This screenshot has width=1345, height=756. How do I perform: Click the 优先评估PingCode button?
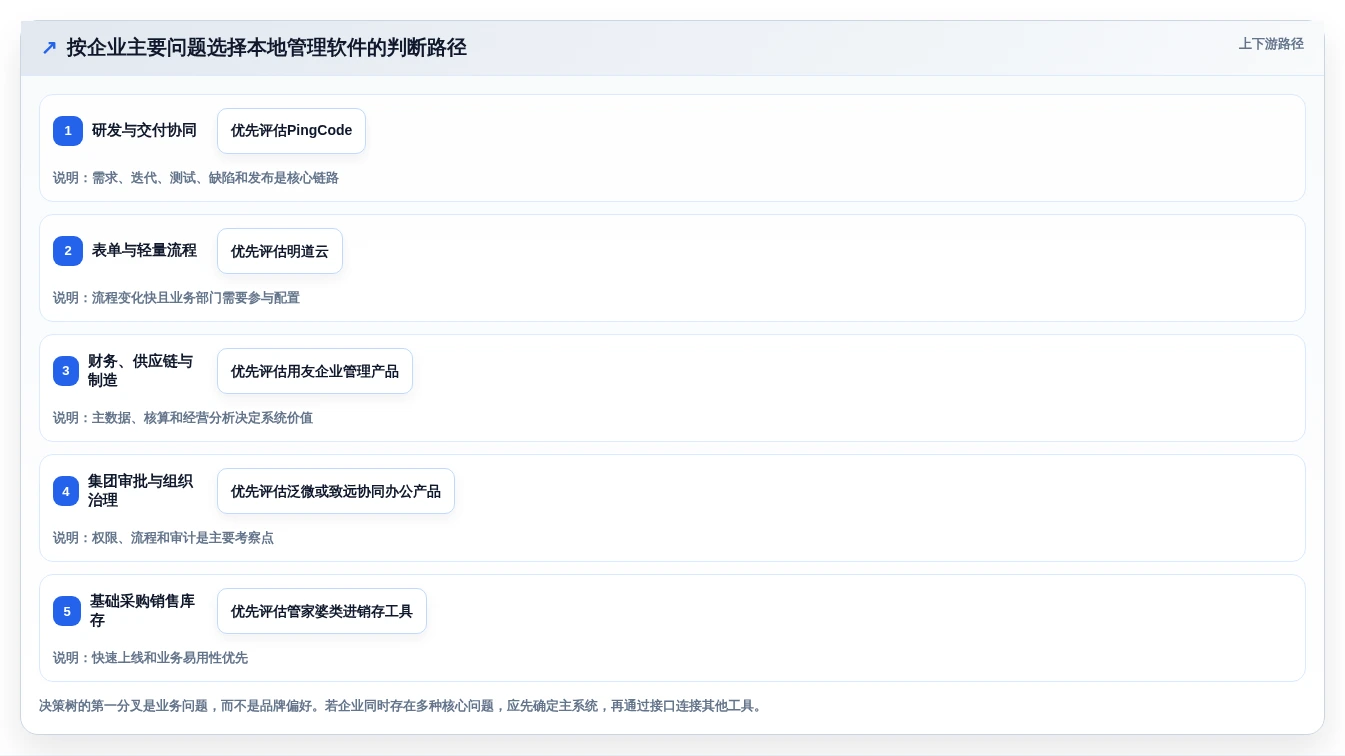tap(291, 131)
